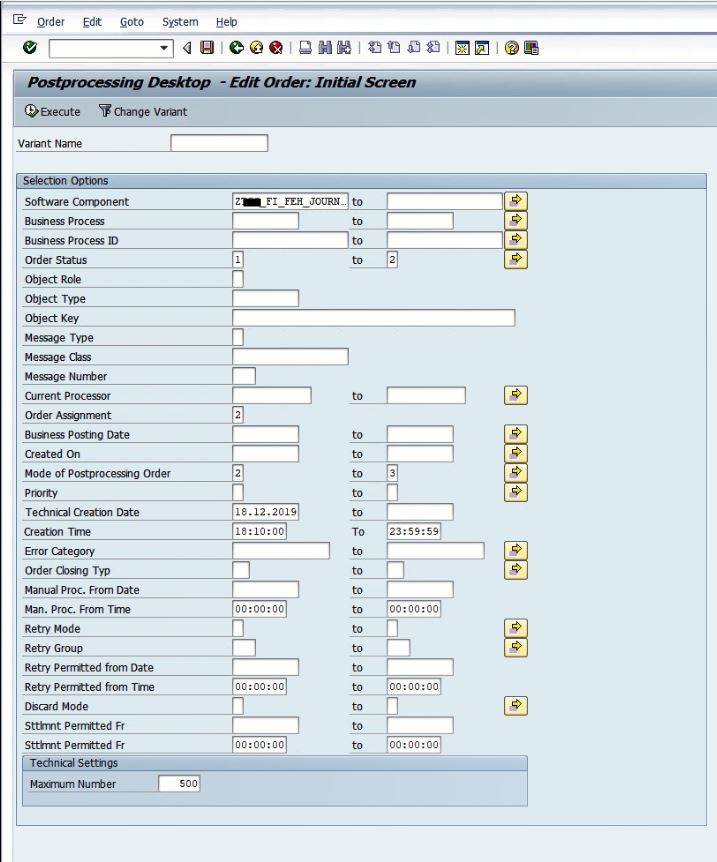
Task: Click the Previous Page icon
Action: tap(394, 48)
